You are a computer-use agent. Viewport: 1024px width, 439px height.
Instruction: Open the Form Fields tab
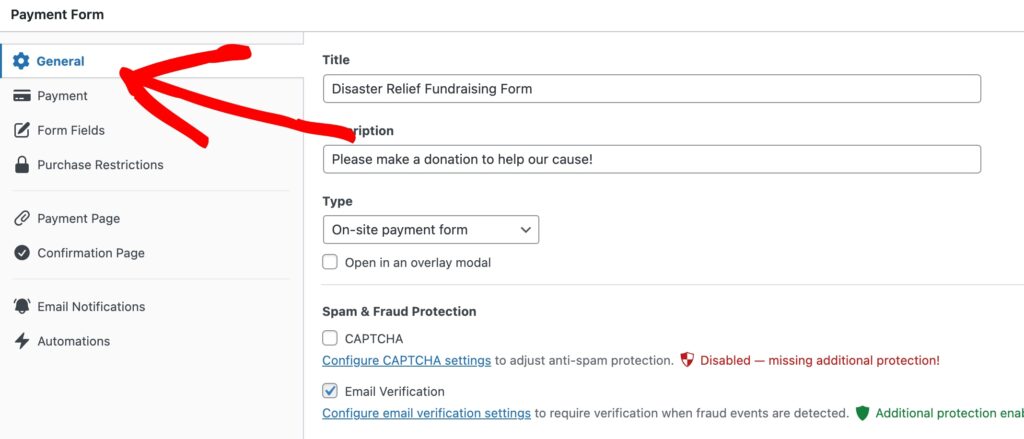(70, 130)
